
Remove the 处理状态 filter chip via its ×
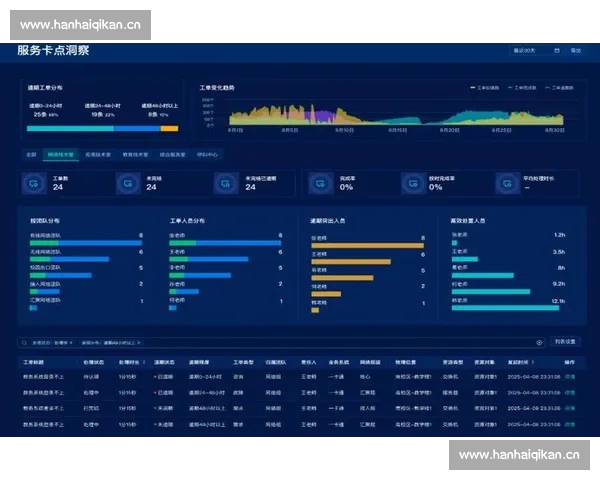coord(71,342)
